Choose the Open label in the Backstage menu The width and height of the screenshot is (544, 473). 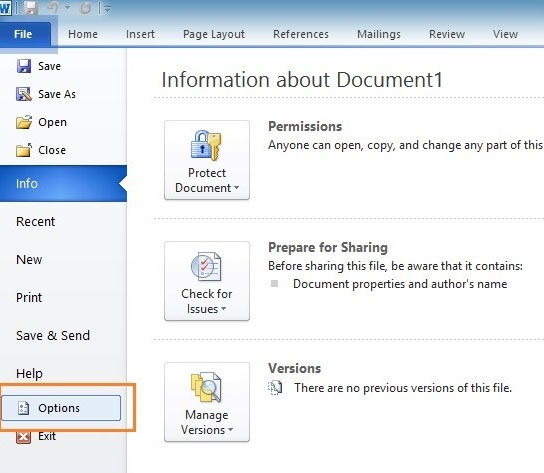(x=52, y=122)
